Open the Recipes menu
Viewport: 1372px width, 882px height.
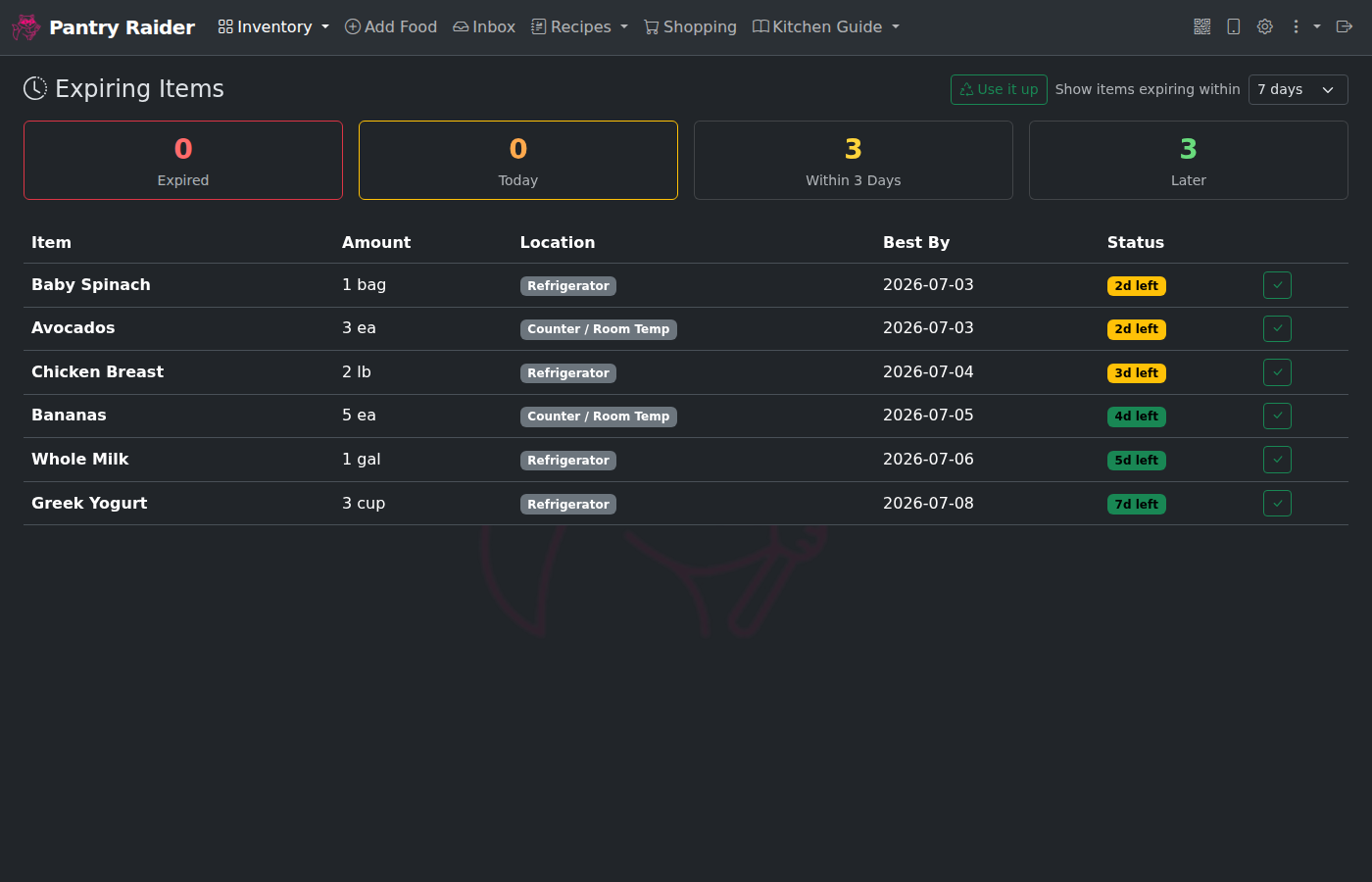coord(579,27)
